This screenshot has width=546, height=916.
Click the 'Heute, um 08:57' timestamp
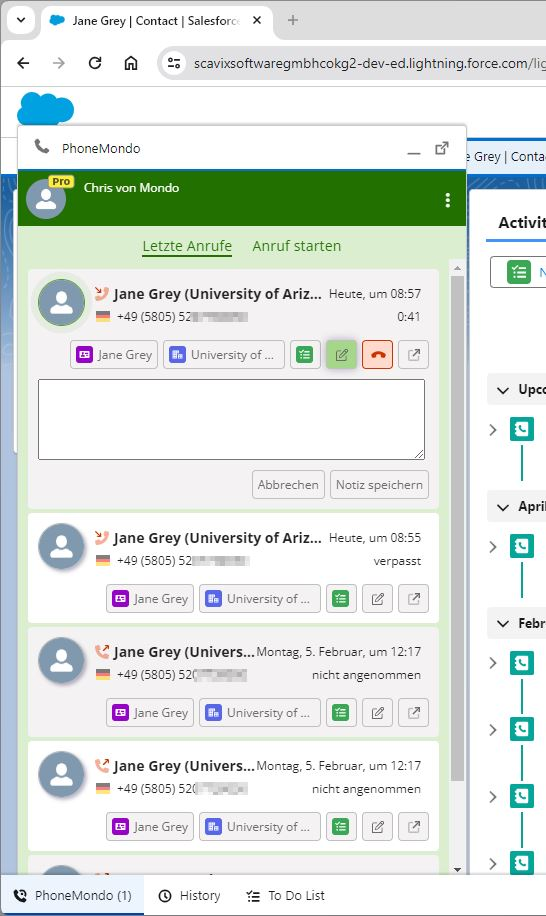click(375, 294)
